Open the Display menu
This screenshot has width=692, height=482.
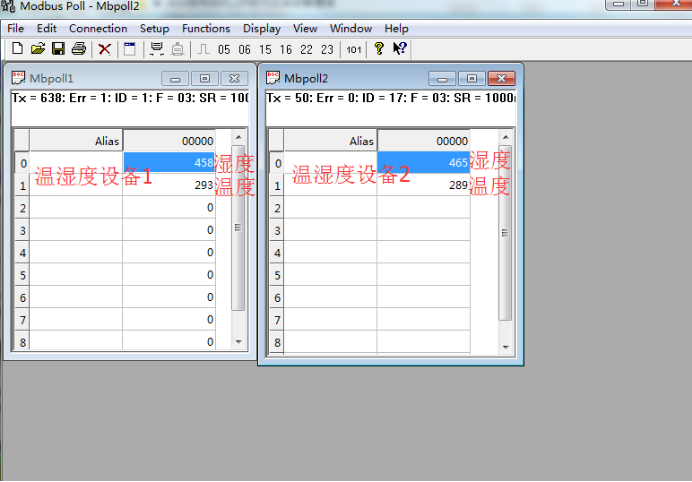(x=262, y=29)
